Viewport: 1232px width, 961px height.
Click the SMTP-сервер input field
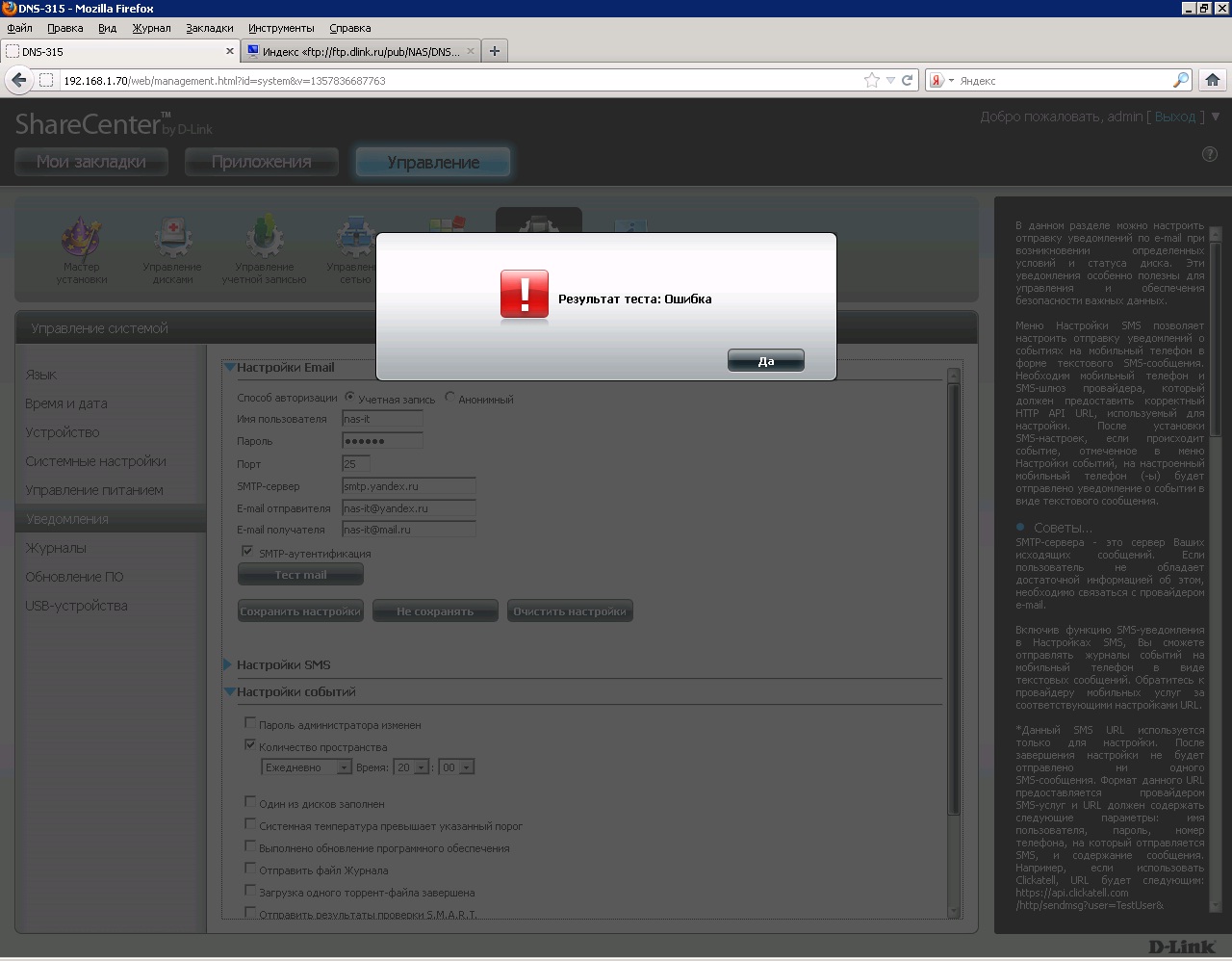point(409,486)
